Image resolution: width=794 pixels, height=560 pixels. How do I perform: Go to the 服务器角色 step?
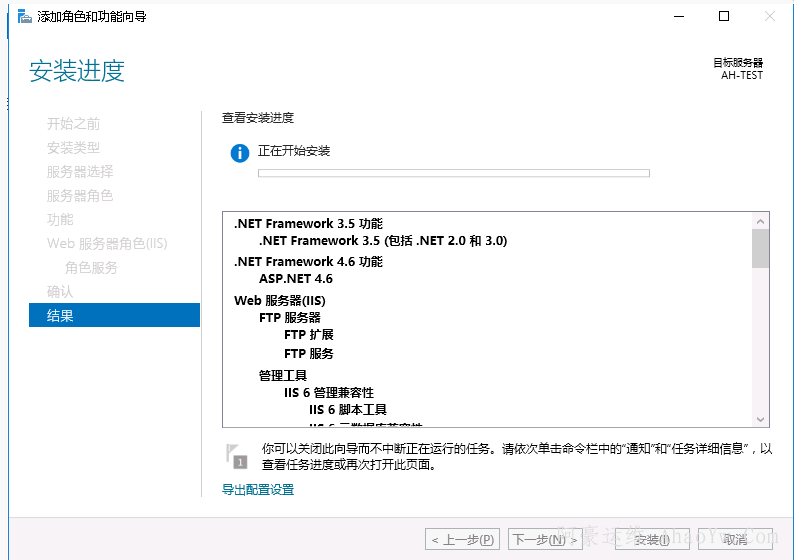click(80, 196)
